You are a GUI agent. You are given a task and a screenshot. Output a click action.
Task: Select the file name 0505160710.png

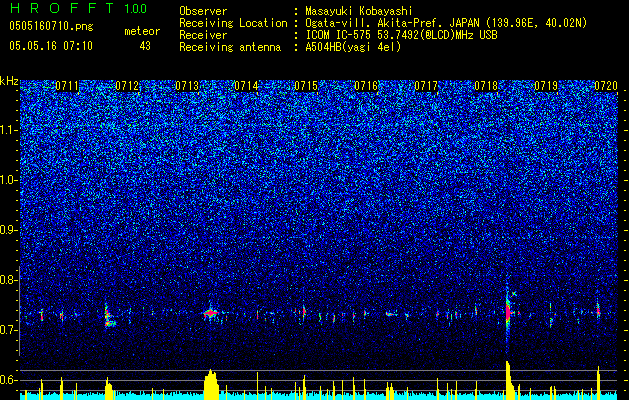[51, 27]
